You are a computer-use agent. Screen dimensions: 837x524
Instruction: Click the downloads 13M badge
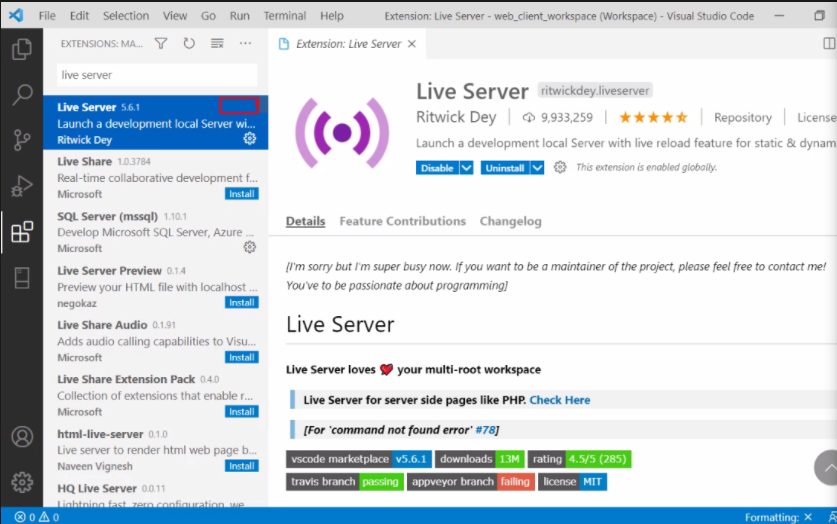click(x=479, y=459)
